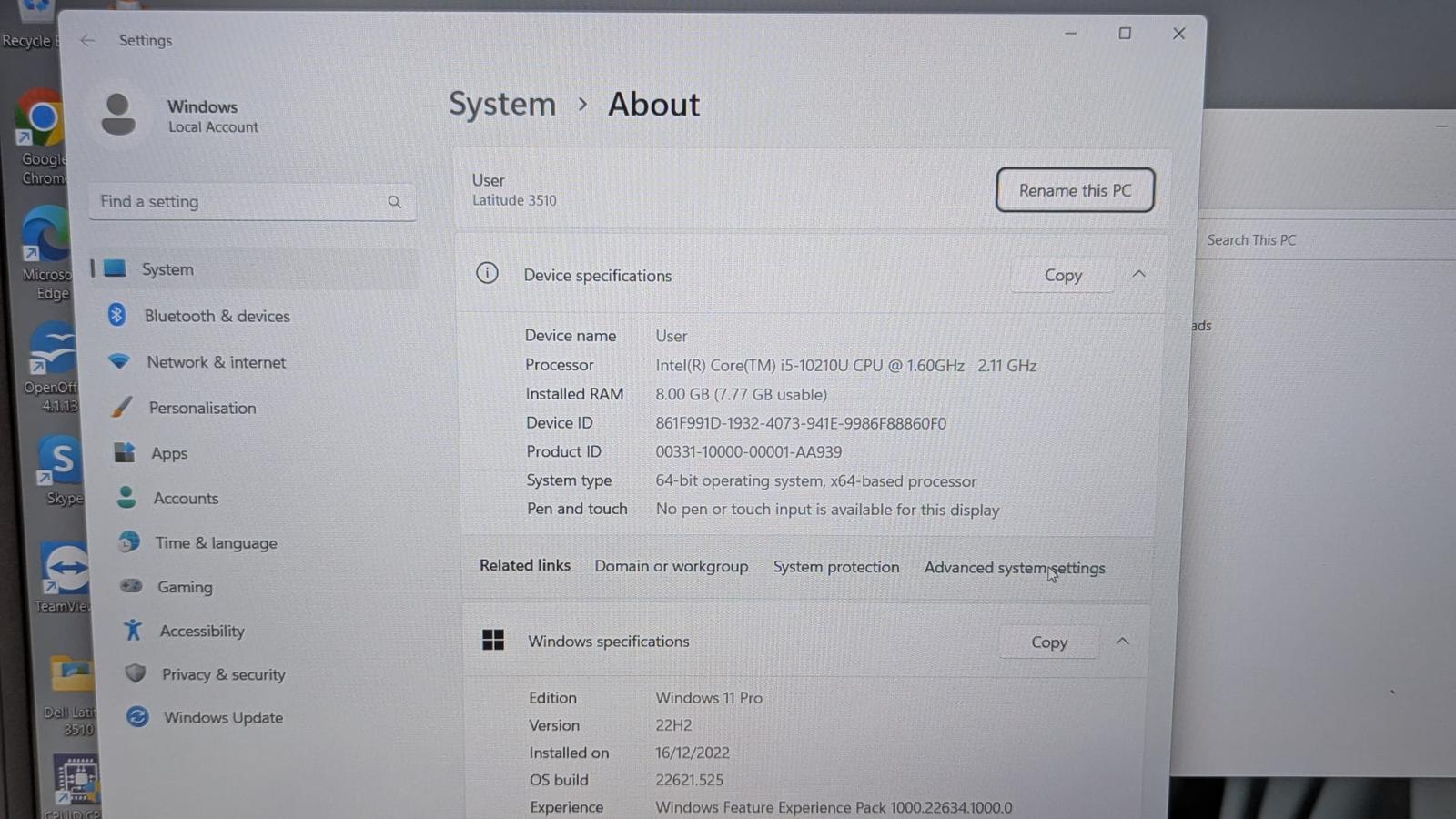Collapse the Device specifications section
This screenshot has width=1456, height=819.
pyautogui.click(x=1138, y=274)
